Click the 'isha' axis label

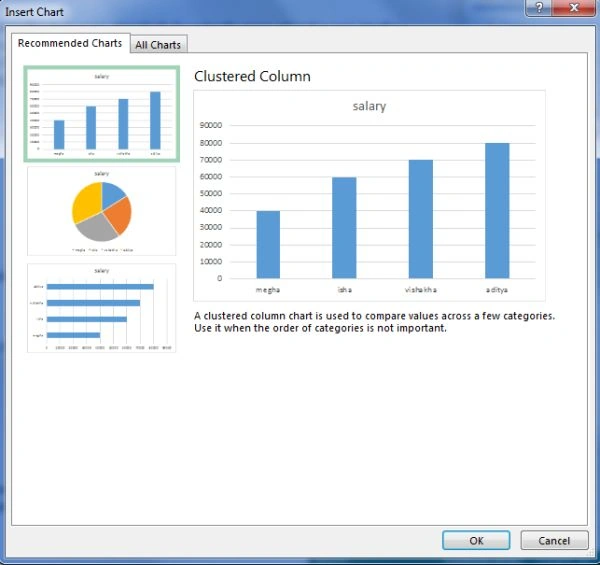pos(344,290)
